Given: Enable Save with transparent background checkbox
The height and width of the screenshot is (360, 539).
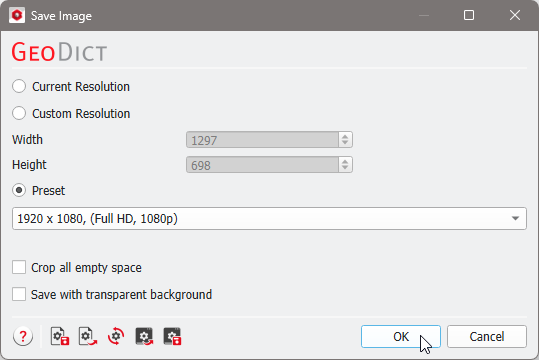Looking at the screenshot, I should [x=19, y=294].
